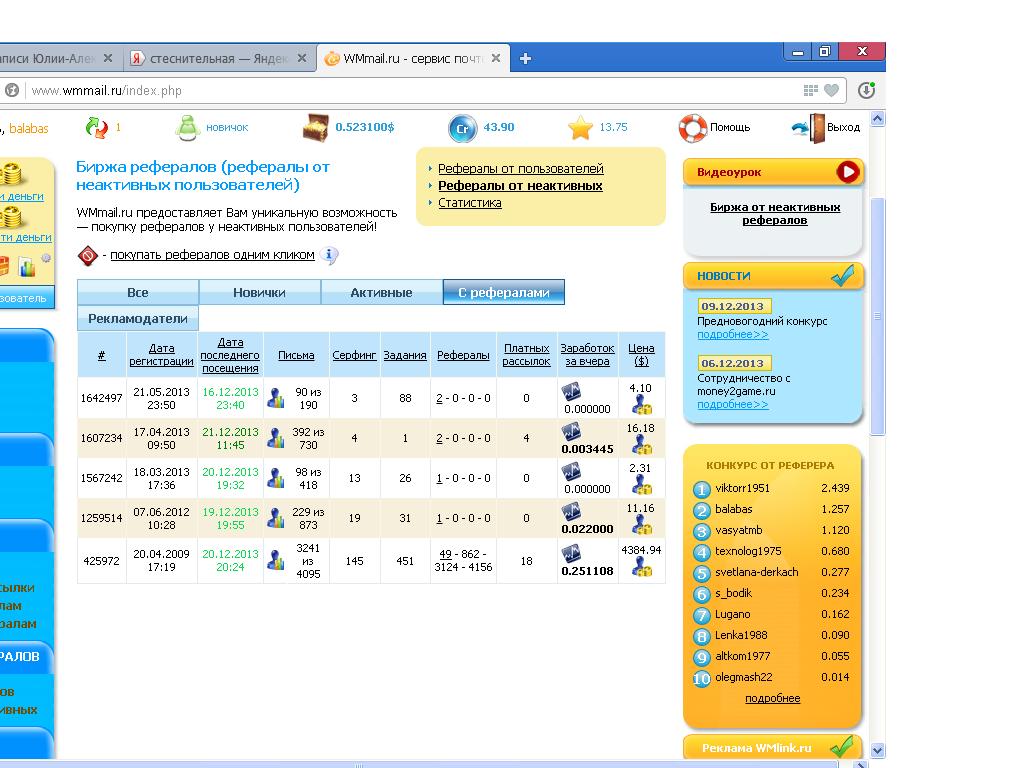
Task: Click "покупать рефералов одним кликом" link
Action: point(212,255)
